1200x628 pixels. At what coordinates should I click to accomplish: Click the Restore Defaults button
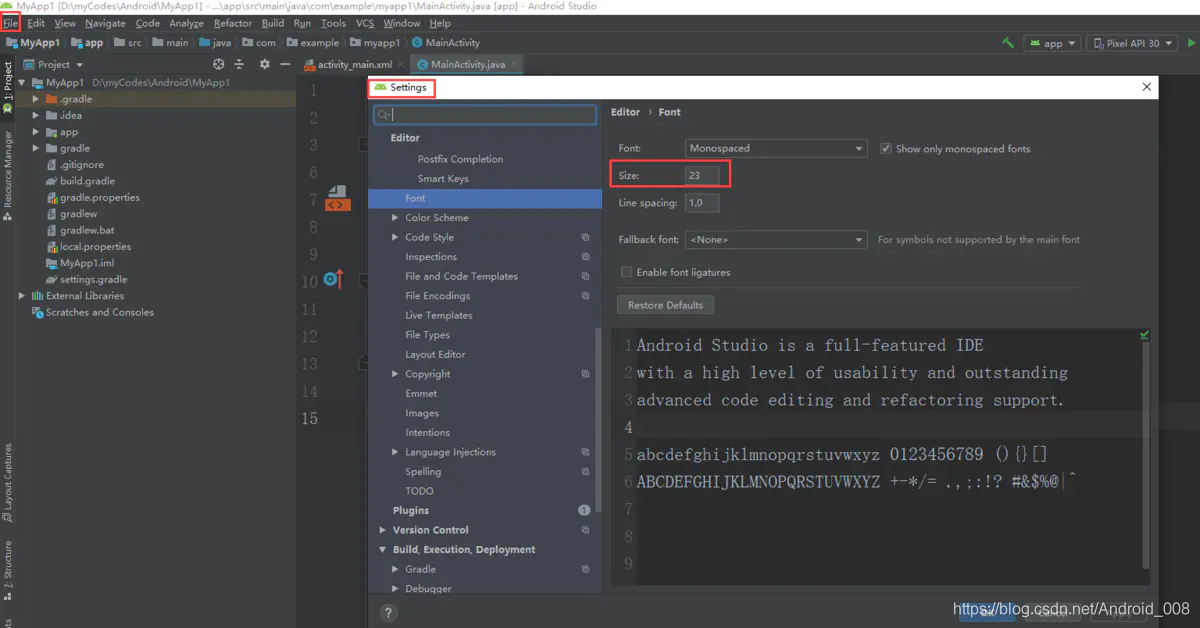click(x=666, y=305)
